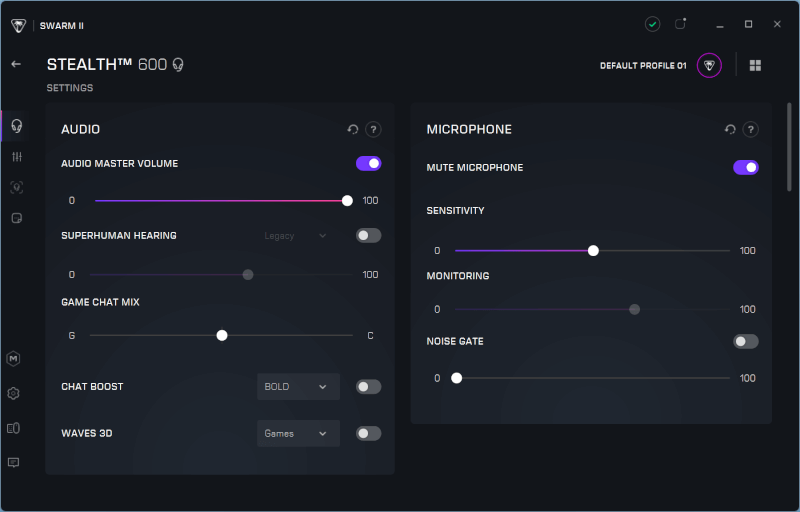Click the green checkmark status icon

[652, 24]
